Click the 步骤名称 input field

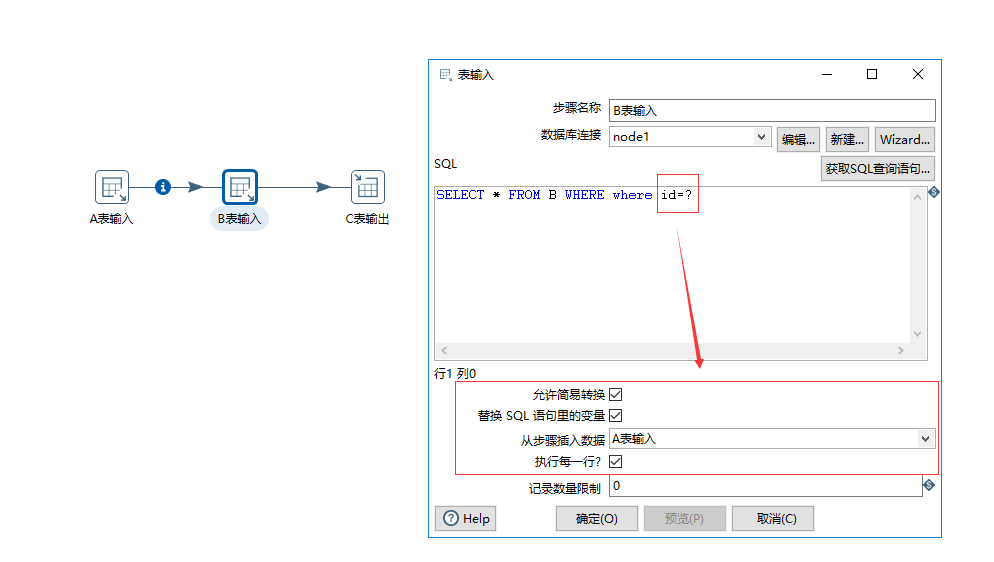(772, 110)
